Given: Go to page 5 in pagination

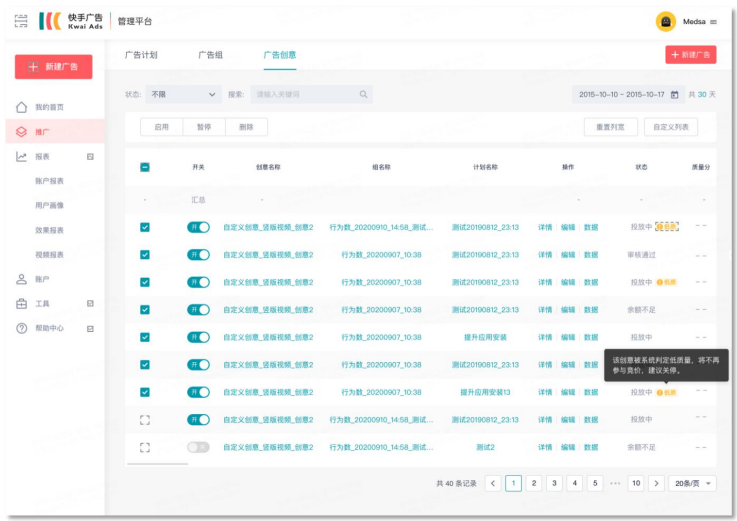Looking at the screenshot, I should (x=595, y=483).
